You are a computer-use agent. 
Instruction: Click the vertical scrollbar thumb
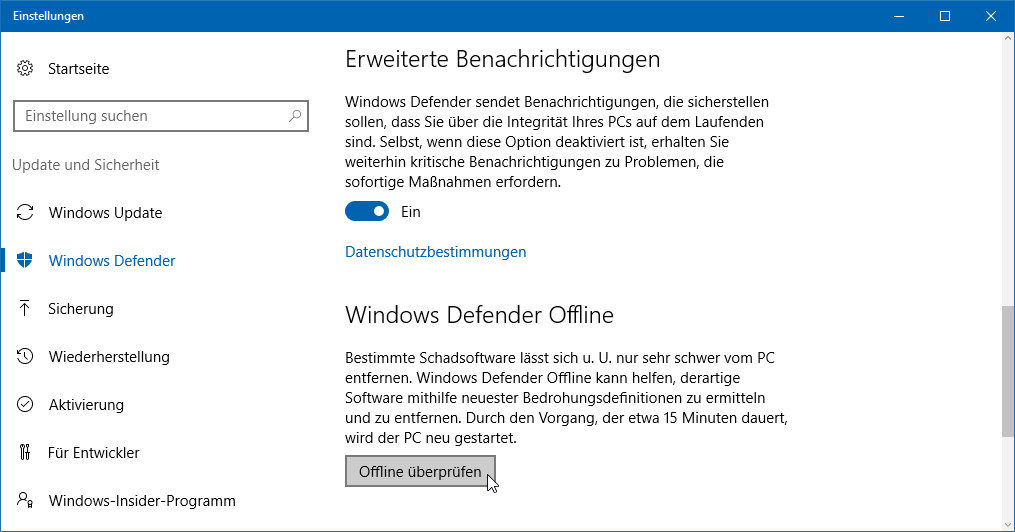click(1007, 370)
